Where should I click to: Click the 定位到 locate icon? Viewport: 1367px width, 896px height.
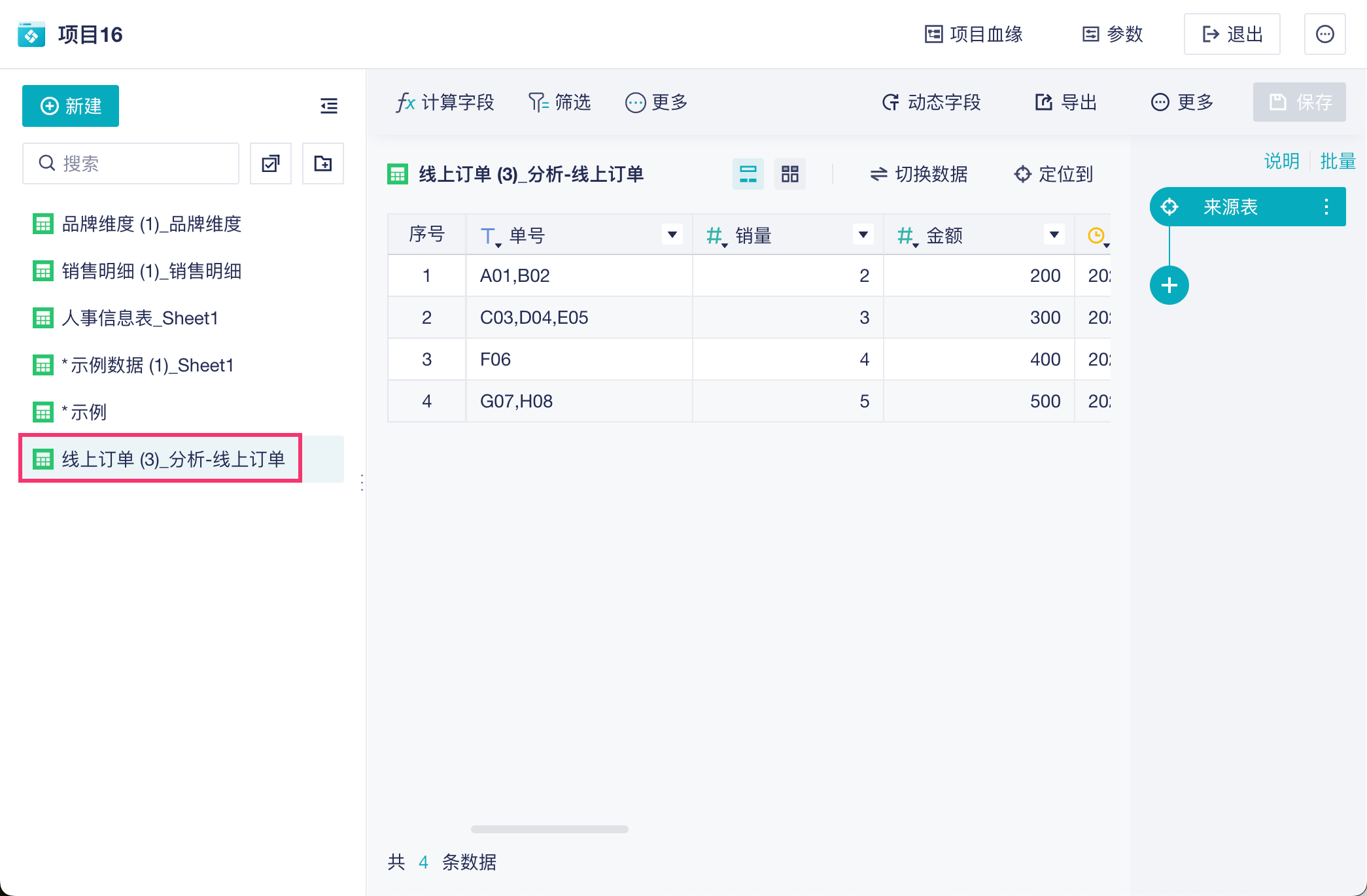(1022, 175)
